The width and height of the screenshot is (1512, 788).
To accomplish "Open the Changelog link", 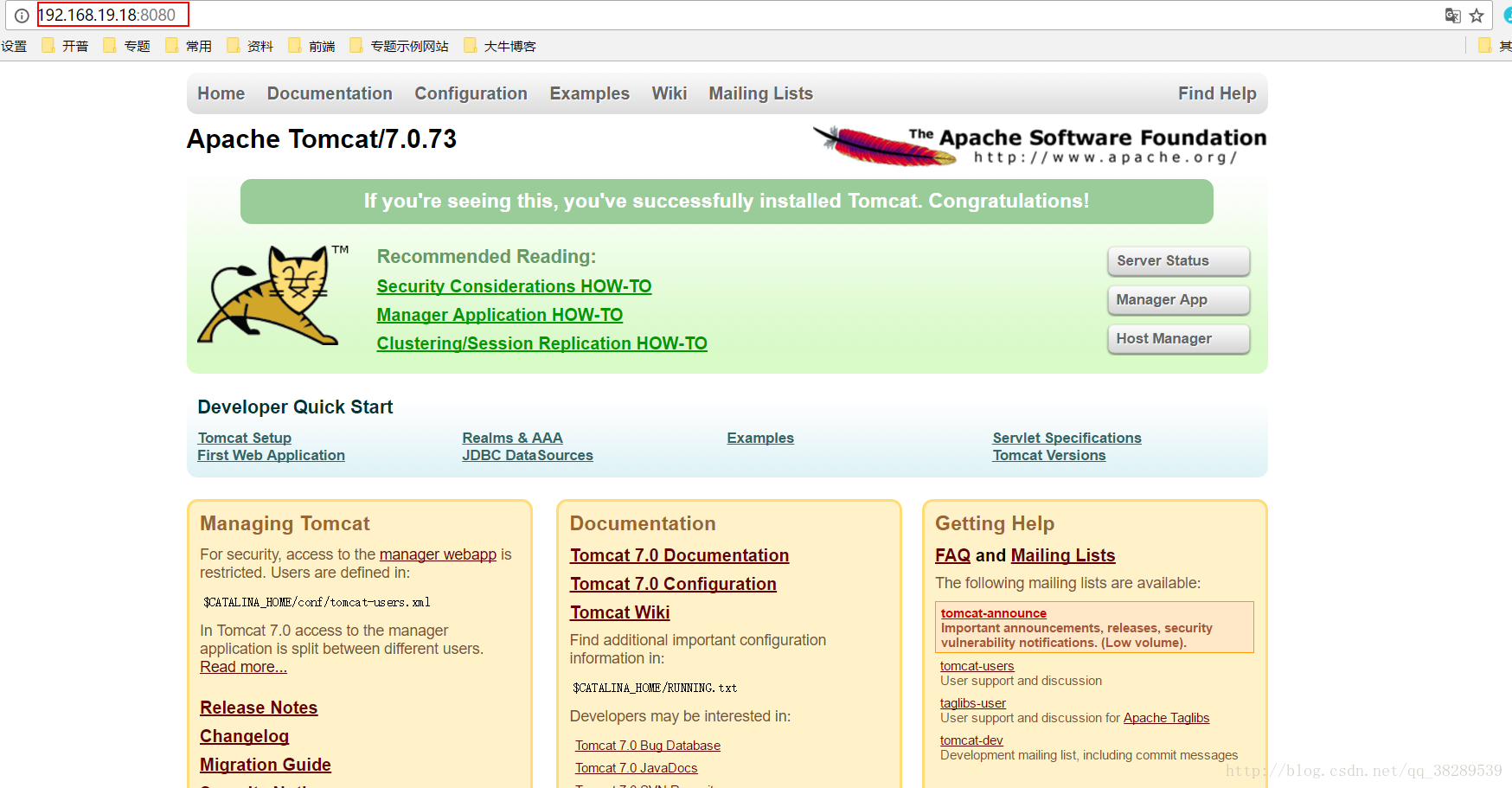I will tap(244, 736).
